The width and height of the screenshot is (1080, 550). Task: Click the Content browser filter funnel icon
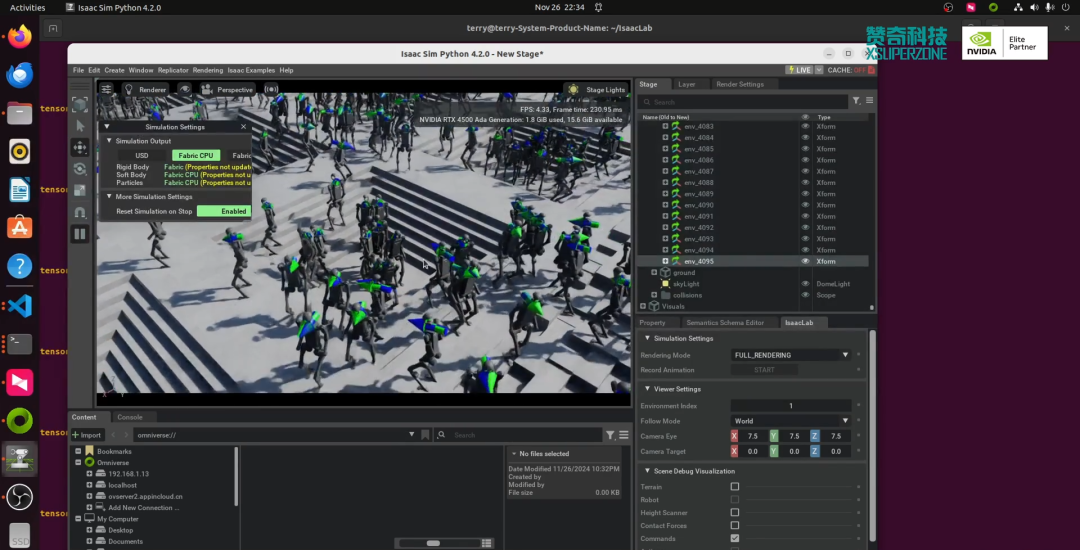(610, 435)
